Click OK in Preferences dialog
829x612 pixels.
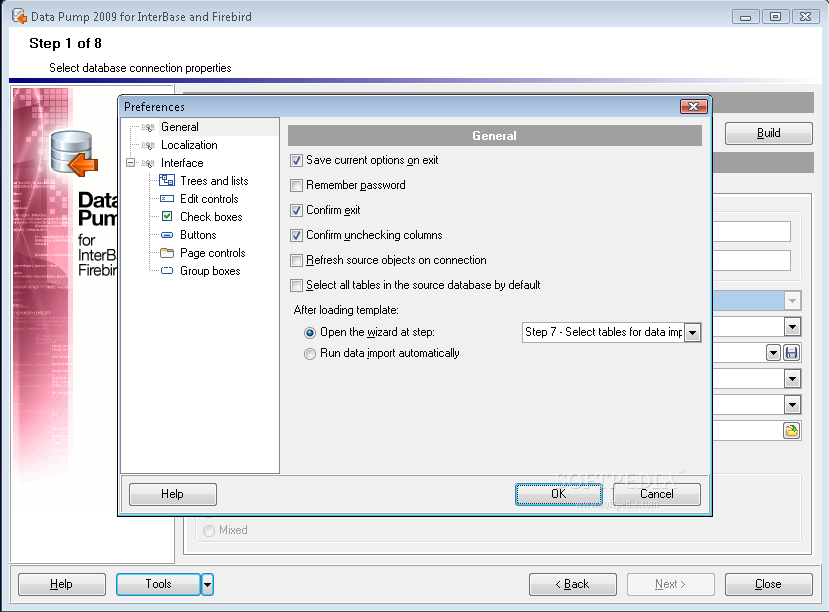coord(559,494)
